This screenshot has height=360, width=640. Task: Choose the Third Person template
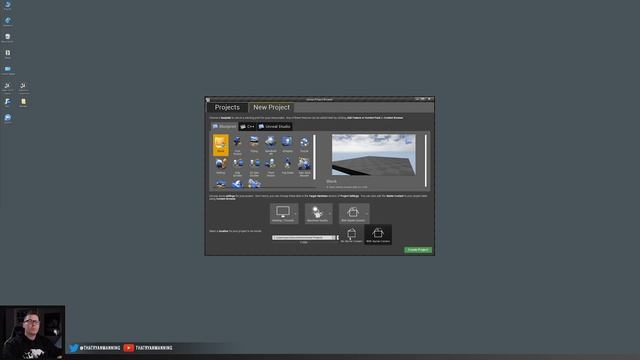tap(271, 167)
